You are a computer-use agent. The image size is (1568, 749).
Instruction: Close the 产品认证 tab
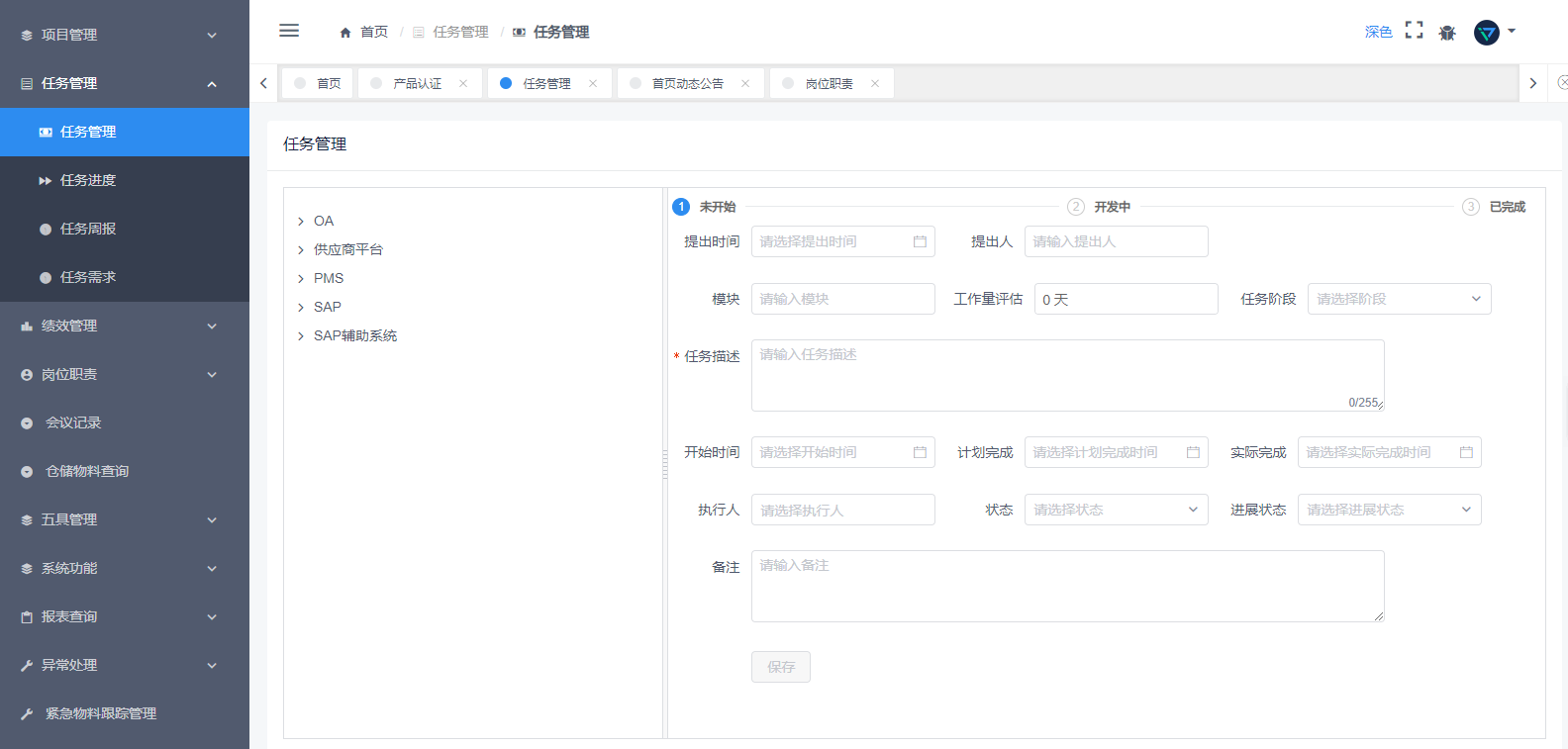[463, 83]
